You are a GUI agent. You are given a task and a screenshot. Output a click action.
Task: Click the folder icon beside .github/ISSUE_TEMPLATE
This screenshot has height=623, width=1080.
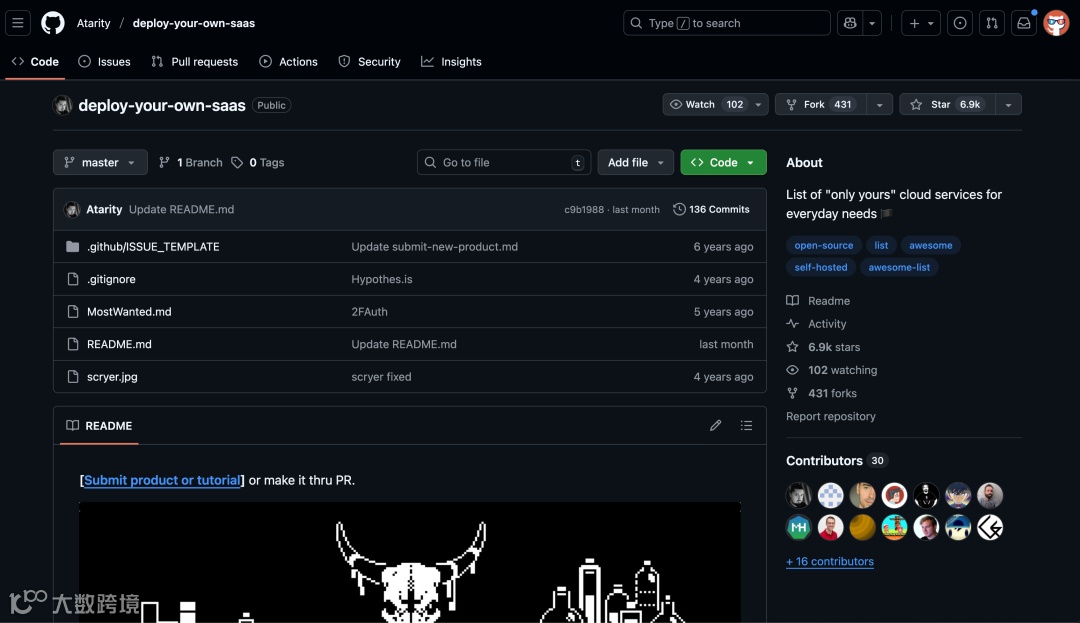pos(72,246)
